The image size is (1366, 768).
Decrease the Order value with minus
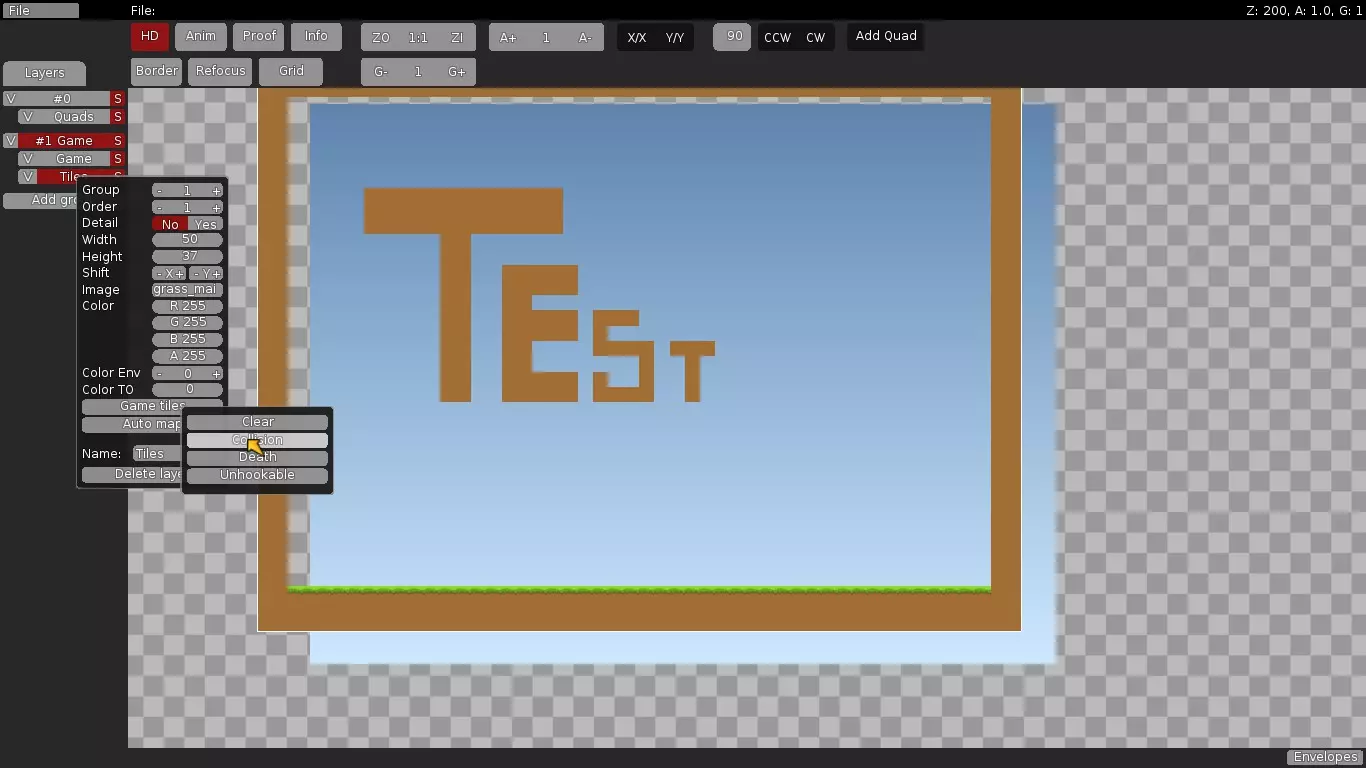pyautogui.click(x=159, y=207)
